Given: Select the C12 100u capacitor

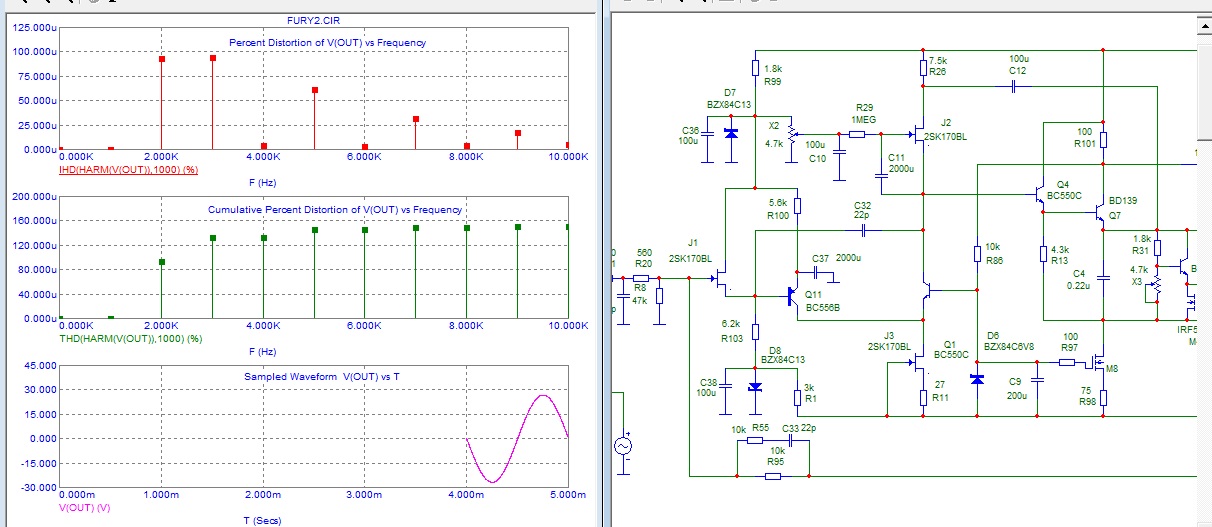Looking at the screenshot, I should point(1013,87).
